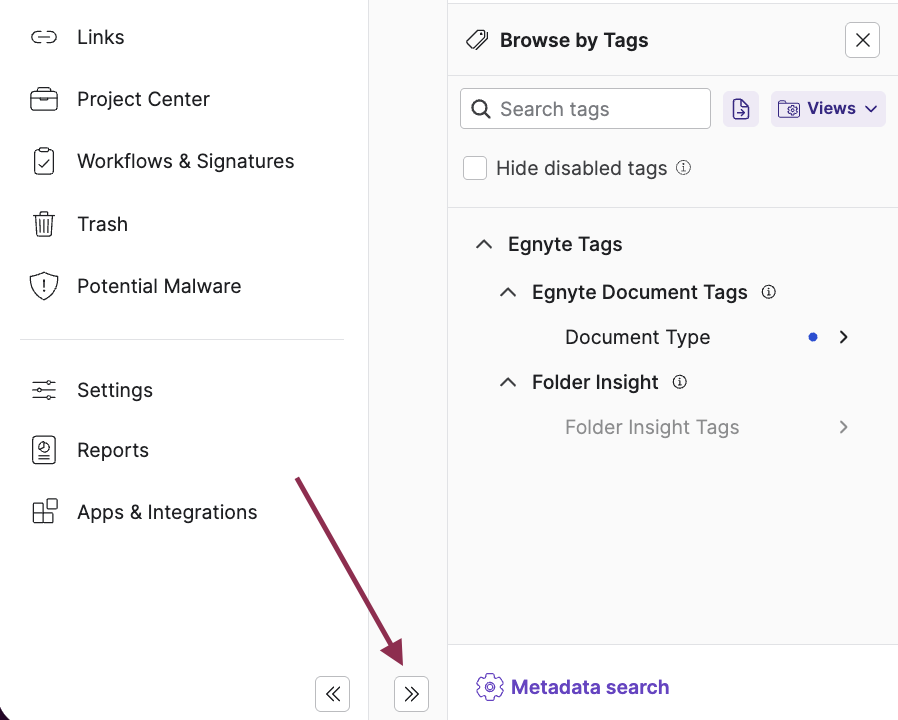Open the Potential Malware section

159,286
